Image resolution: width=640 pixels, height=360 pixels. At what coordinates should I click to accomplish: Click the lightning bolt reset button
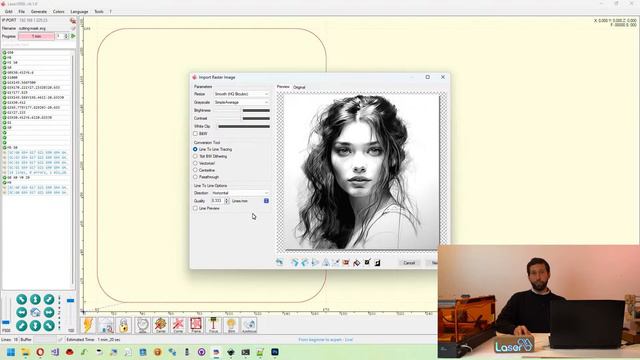coord(88,325)
